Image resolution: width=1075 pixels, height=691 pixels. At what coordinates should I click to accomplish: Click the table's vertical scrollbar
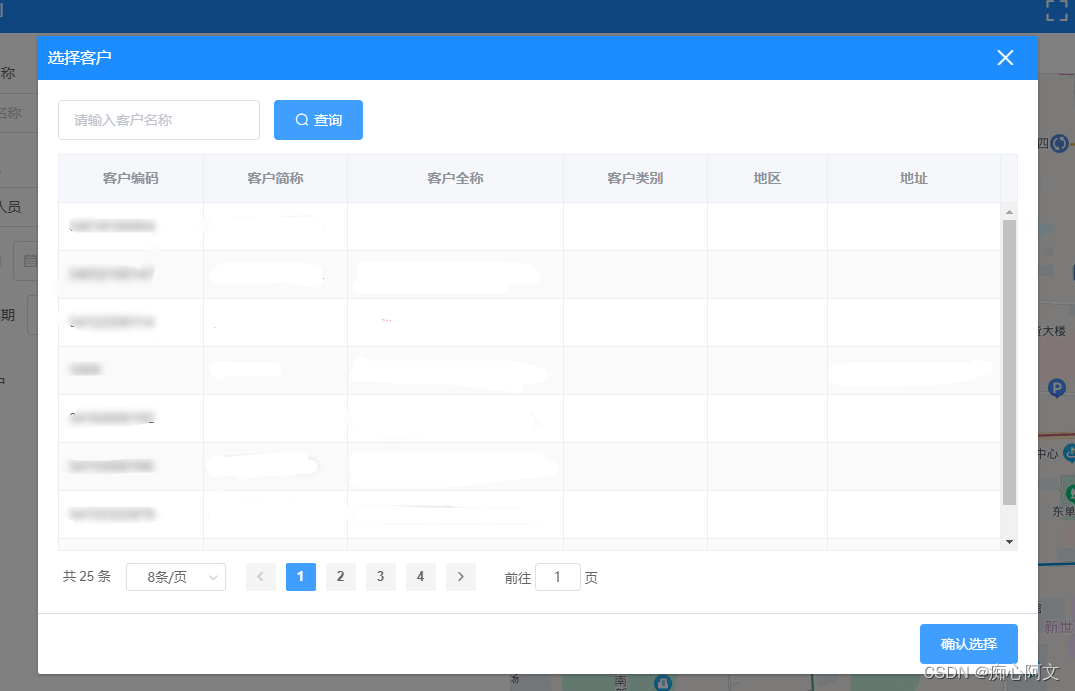click(x=1010, y=350)
